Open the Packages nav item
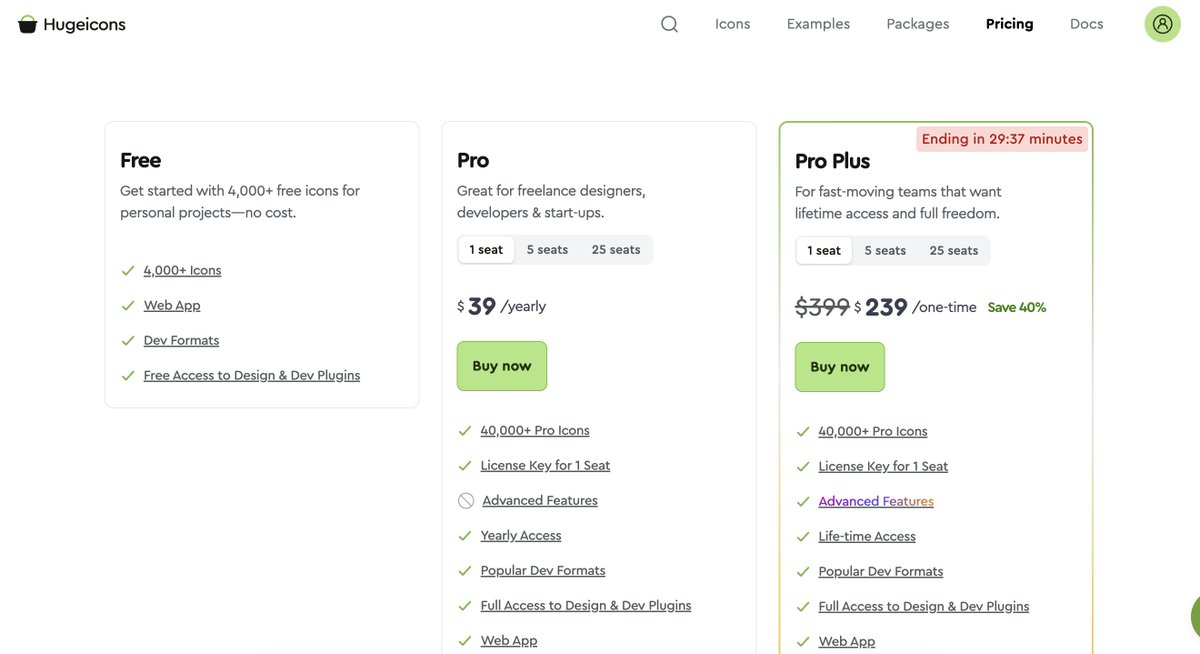 918,24
